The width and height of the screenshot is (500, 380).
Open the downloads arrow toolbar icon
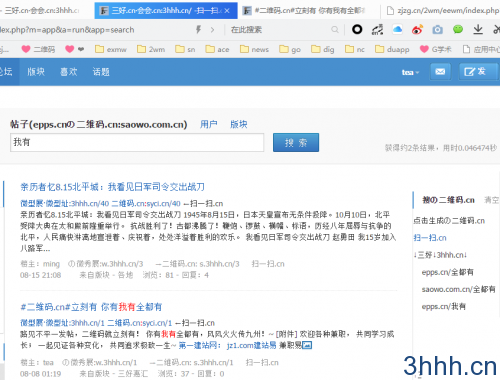[478, 29]
